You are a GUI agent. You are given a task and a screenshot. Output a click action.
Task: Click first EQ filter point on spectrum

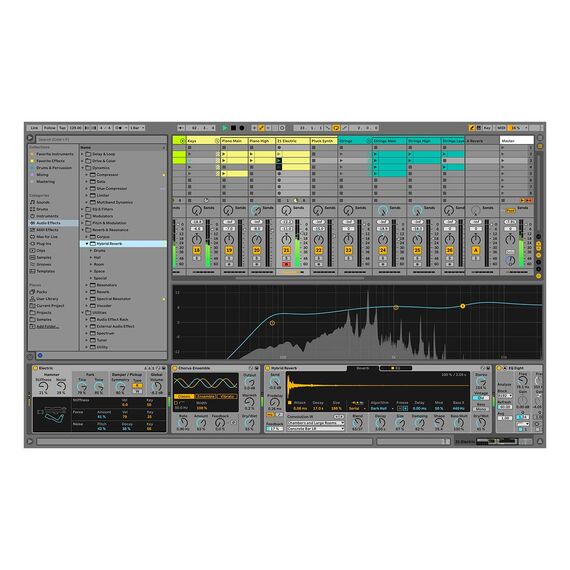272,323
